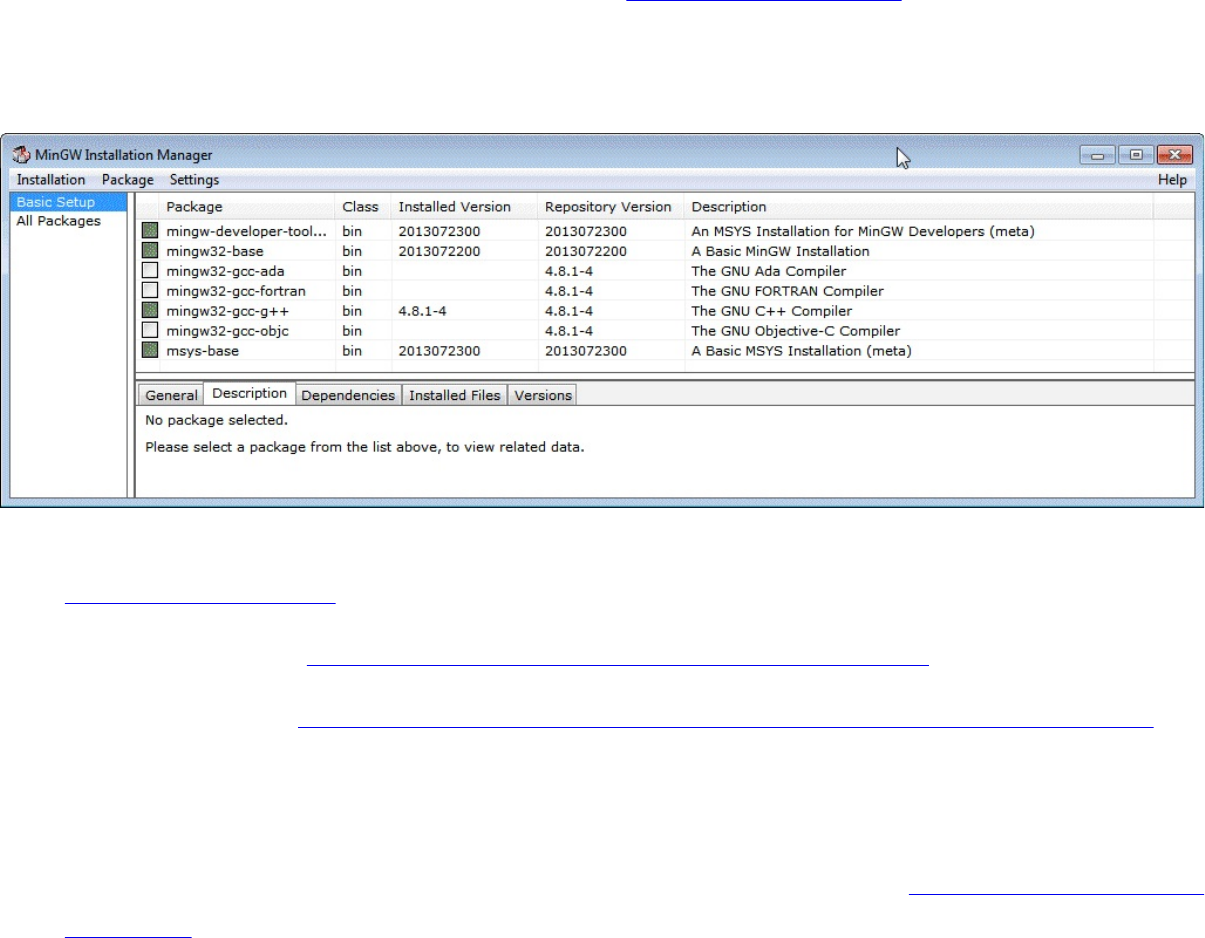Open the Help menu
Viewport: 1205px width, 938px height.
(x=1172, y=180)
